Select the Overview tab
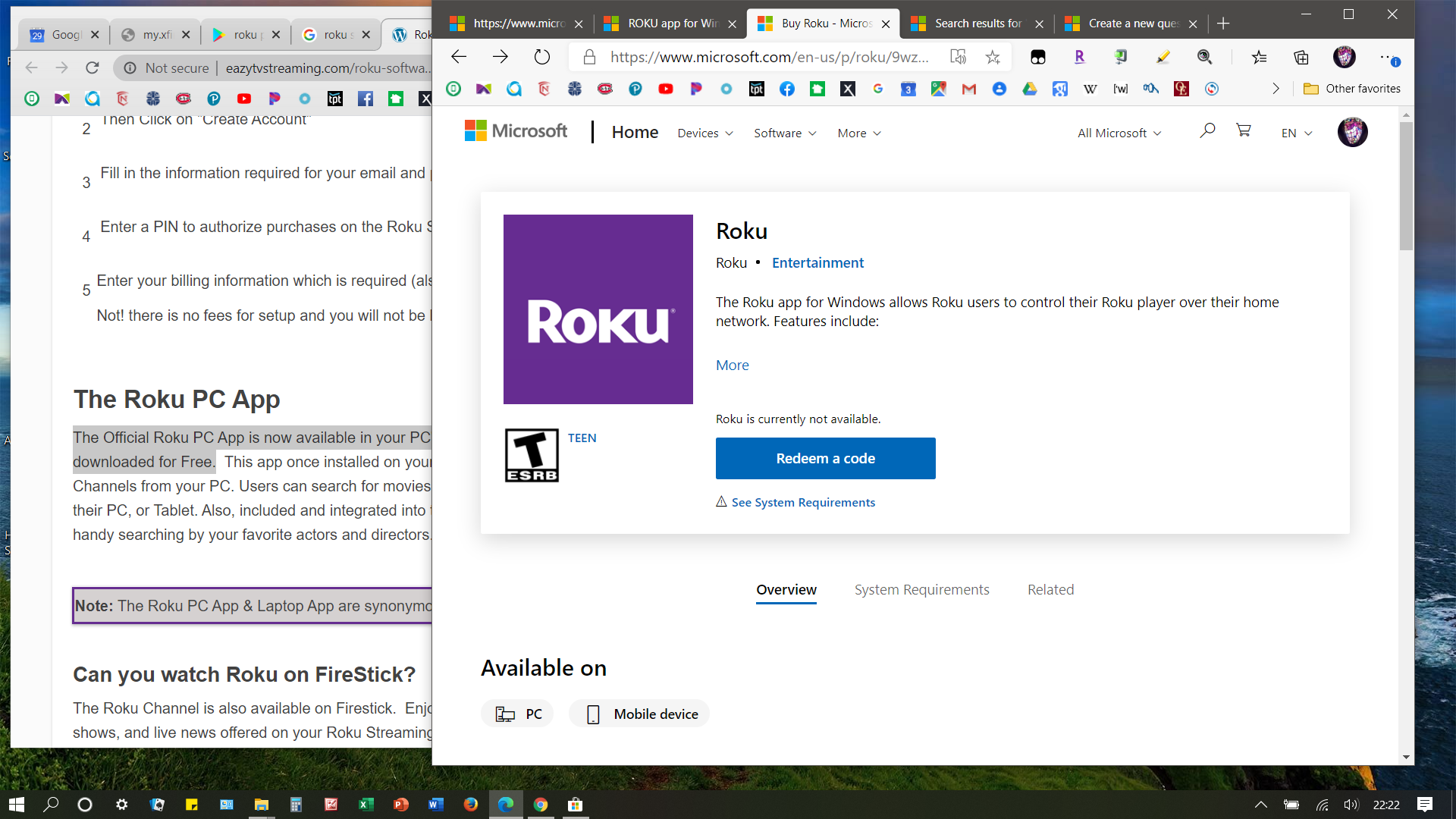 [786, 589]
